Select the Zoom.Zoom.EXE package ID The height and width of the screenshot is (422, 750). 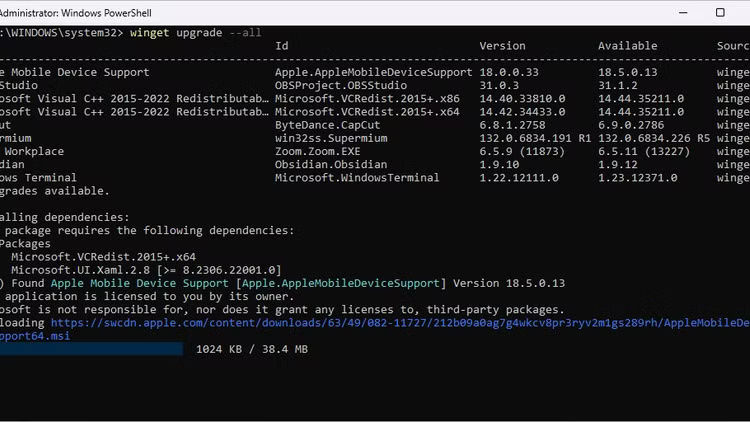[x=317, y=151]
